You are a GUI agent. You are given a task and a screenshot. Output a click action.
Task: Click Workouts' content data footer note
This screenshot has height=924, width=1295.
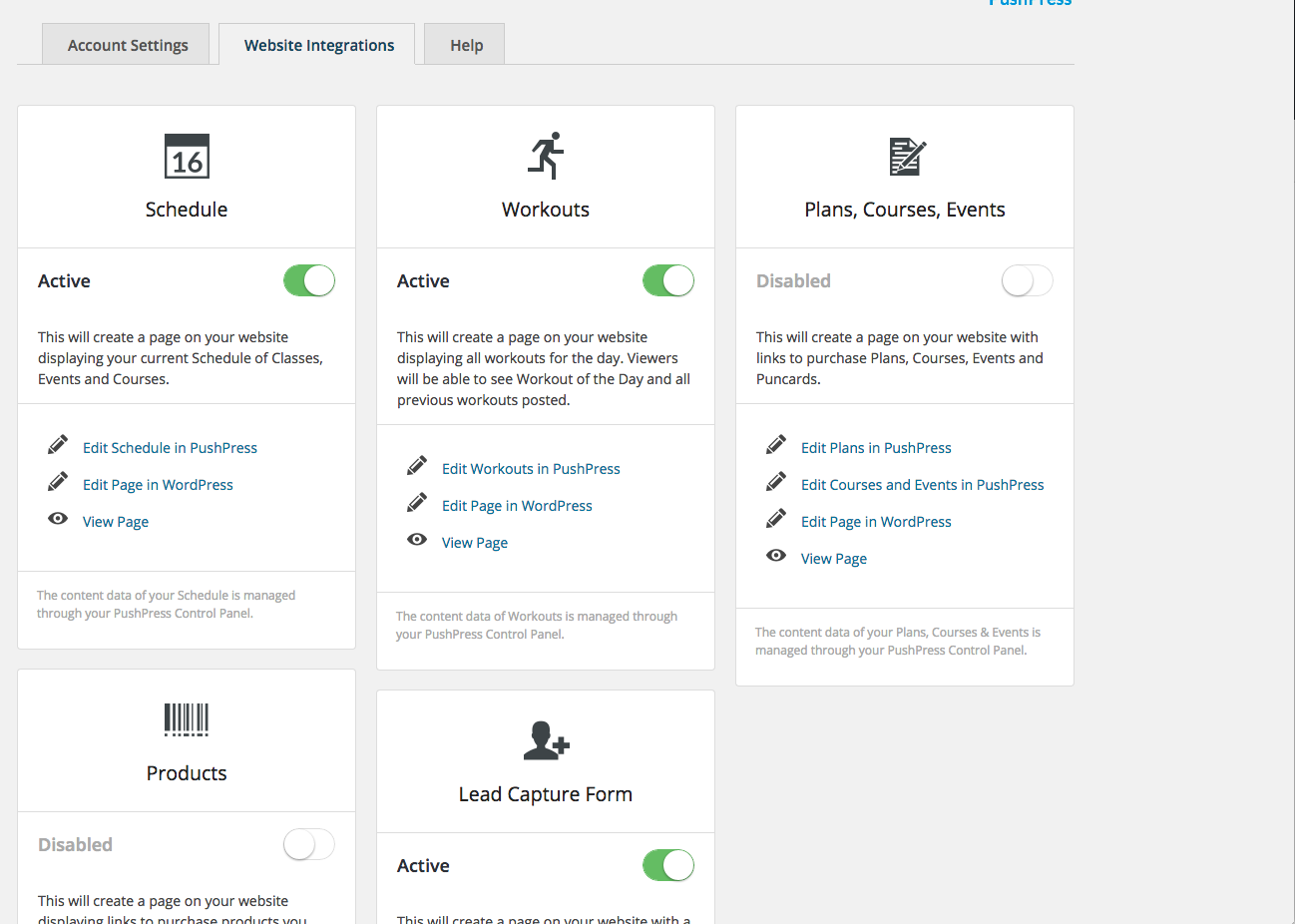point(537,626)
